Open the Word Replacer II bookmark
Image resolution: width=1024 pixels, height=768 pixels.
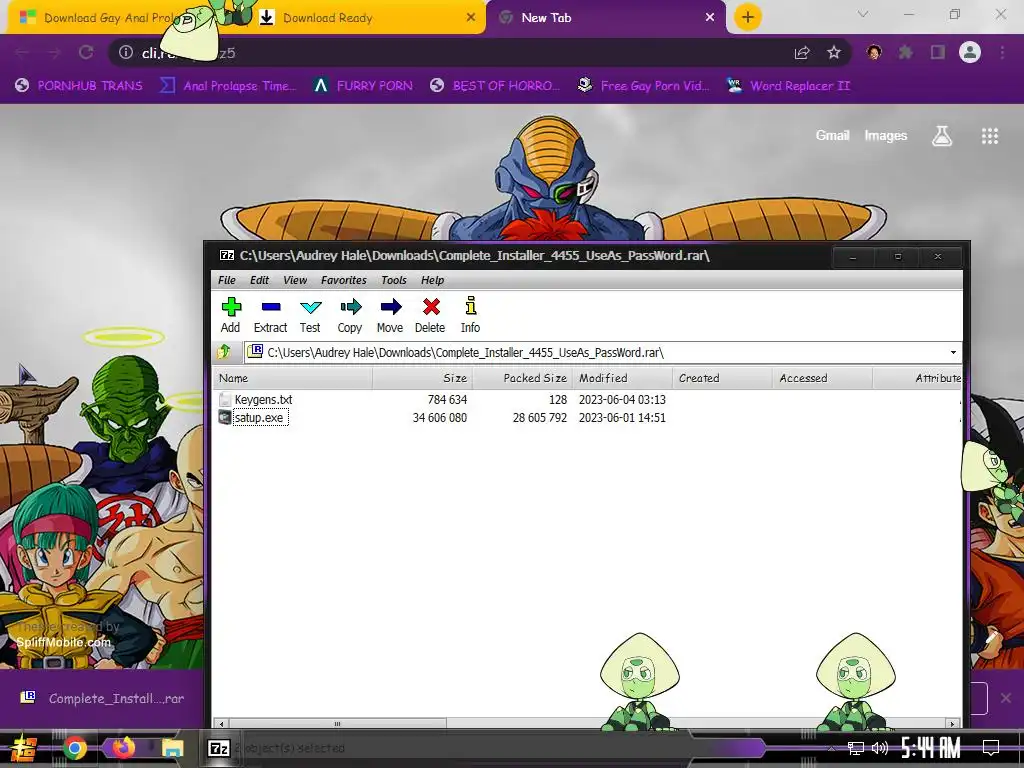pos(789,86)
